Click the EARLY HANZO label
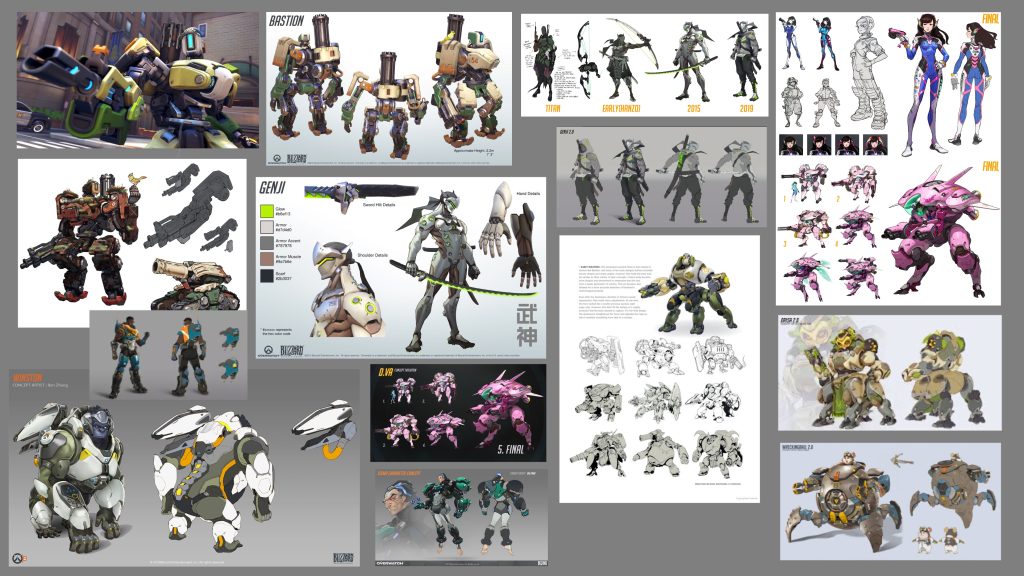Screen dimensions: 1024x576 621,108
